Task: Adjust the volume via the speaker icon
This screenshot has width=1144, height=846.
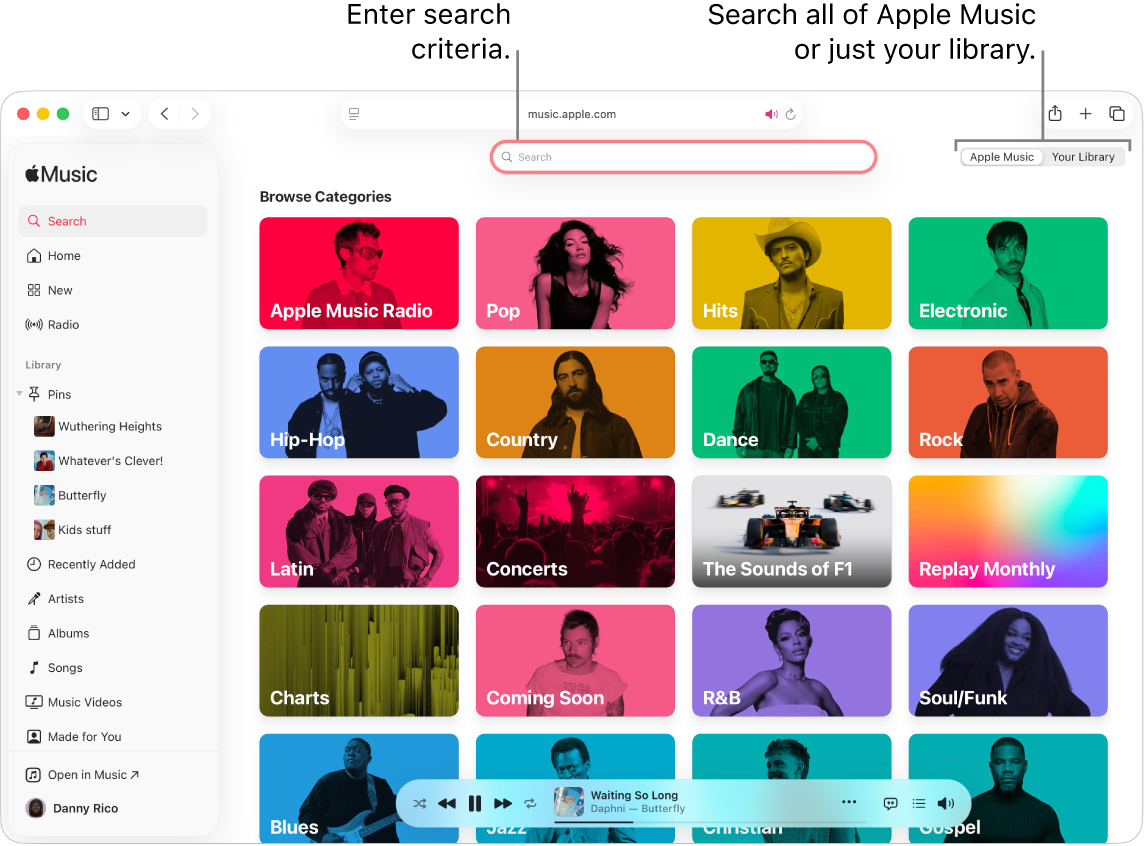Action: pyautogui.click(x=946, y=803)
